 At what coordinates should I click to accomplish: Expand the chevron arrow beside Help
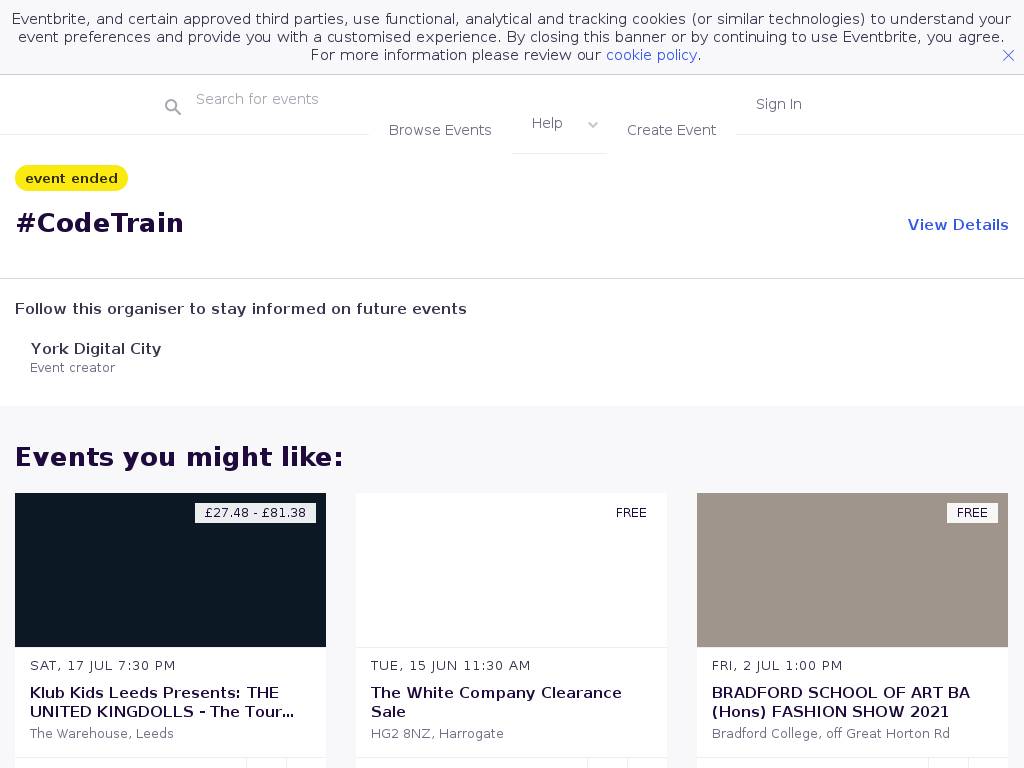coord(593,125)
